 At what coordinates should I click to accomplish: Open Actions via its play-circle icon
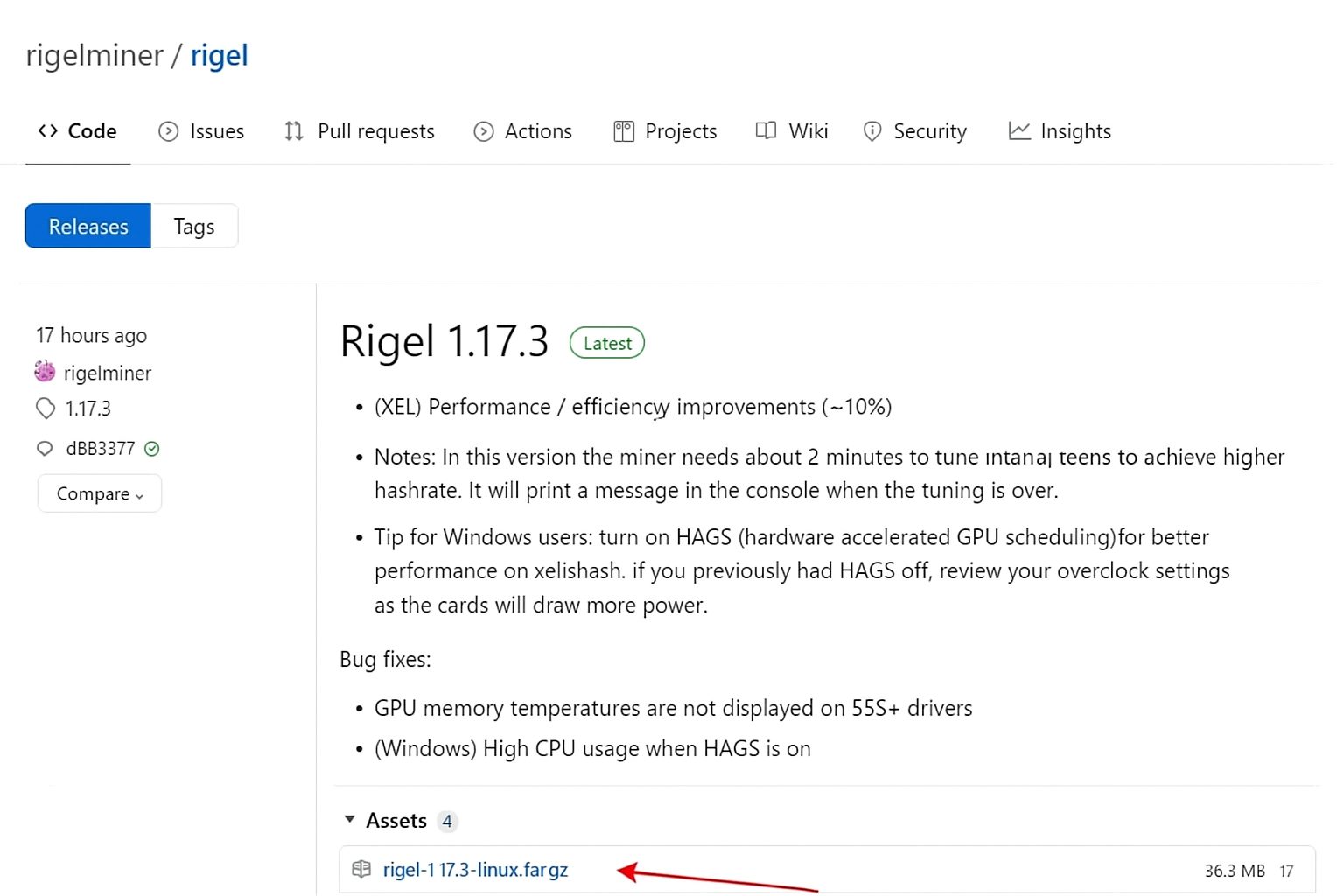(x=483, y=130)
